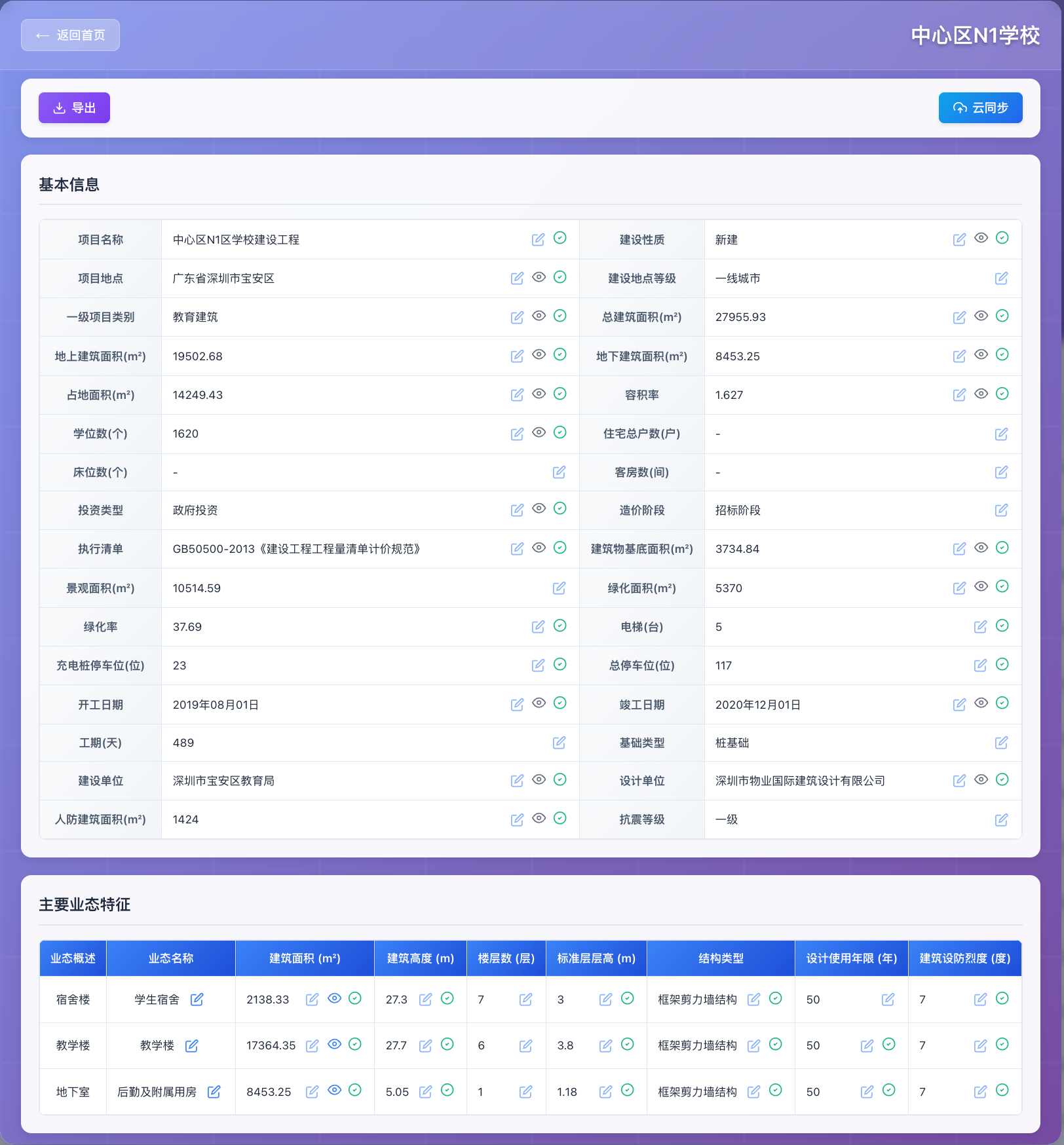Edit the 抗震等级 field
Image resolution: width=1064 pixels, height=1145 pixels.
(1002, 820)
